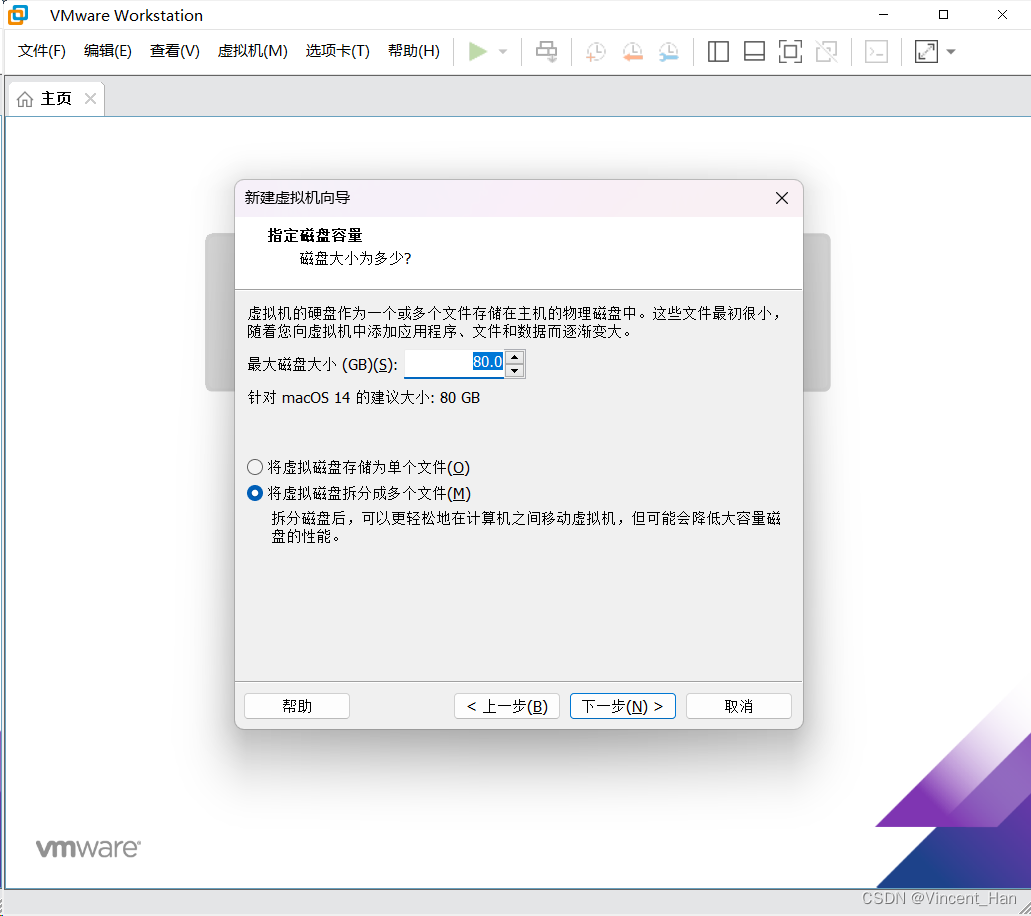Proceed with 下一步(N) button
This screenshot has height=916, width=1031.
tap(623, 706)
